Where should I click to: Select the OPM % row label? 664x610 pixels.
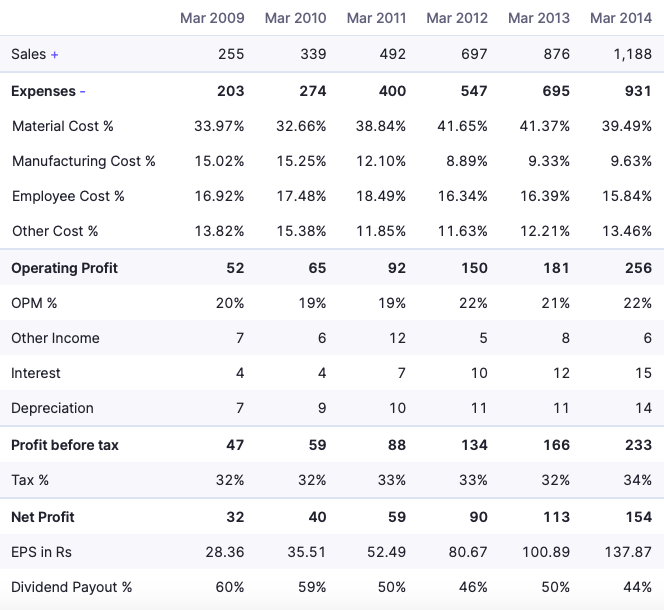click(34, 303)
